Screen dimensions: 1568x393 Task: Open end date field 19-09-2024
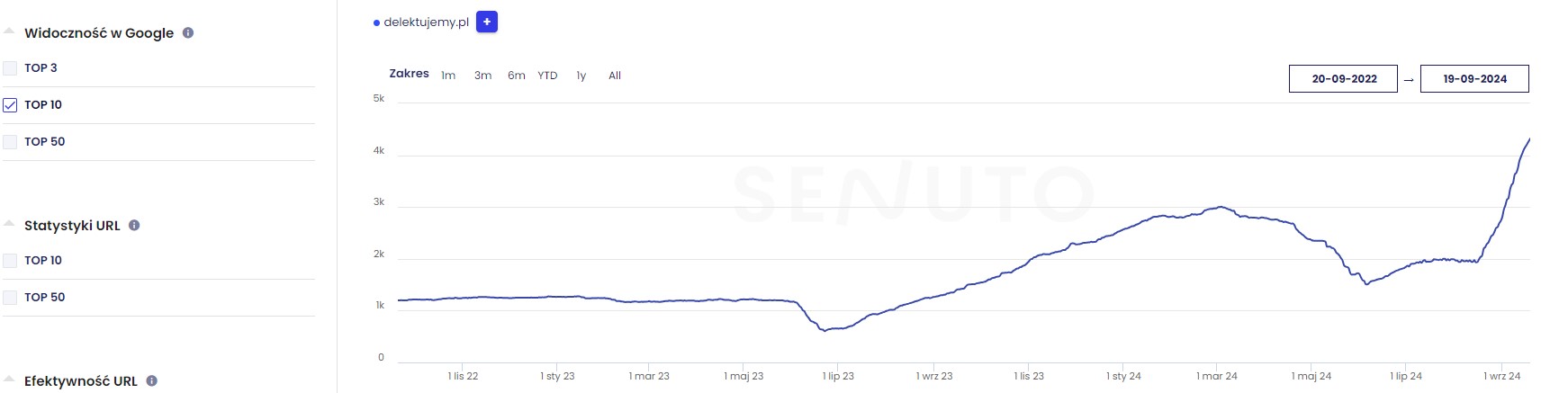tap(1474, 79)
